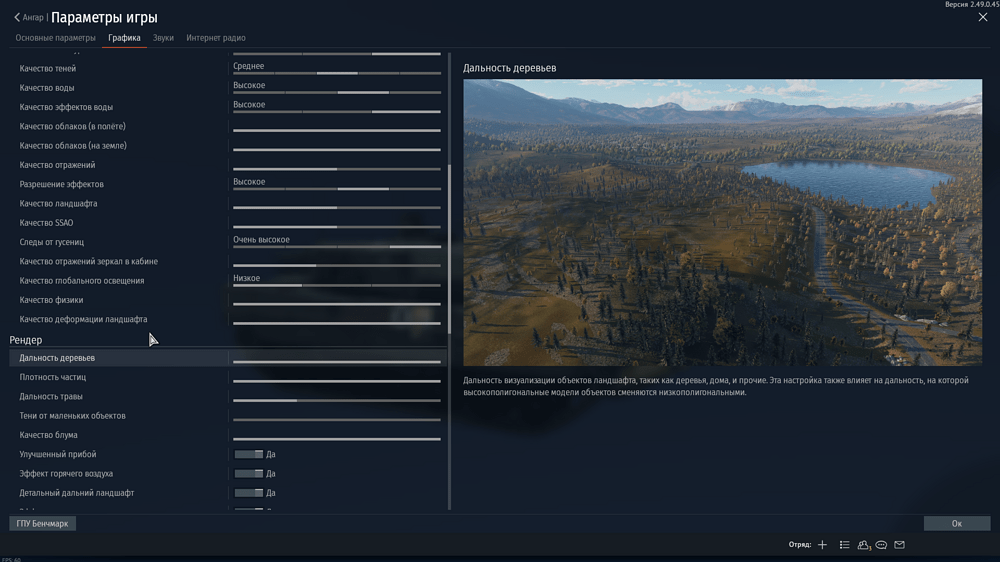The width and height of the screenshot is (1000, 562).
Task: Open the mail envelope icon
Action: tap(900, 545)
